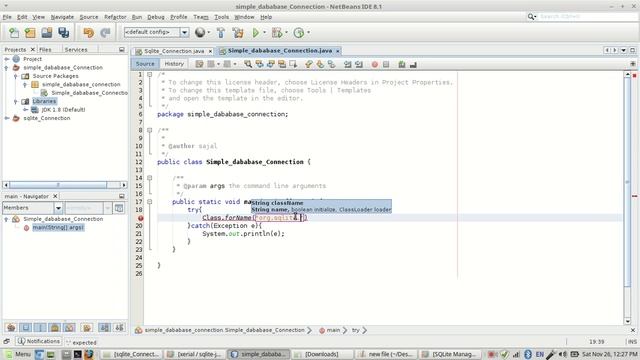Click red Start Macro Recording icon
The image size is (640, 360).
(x=375, y=64)
